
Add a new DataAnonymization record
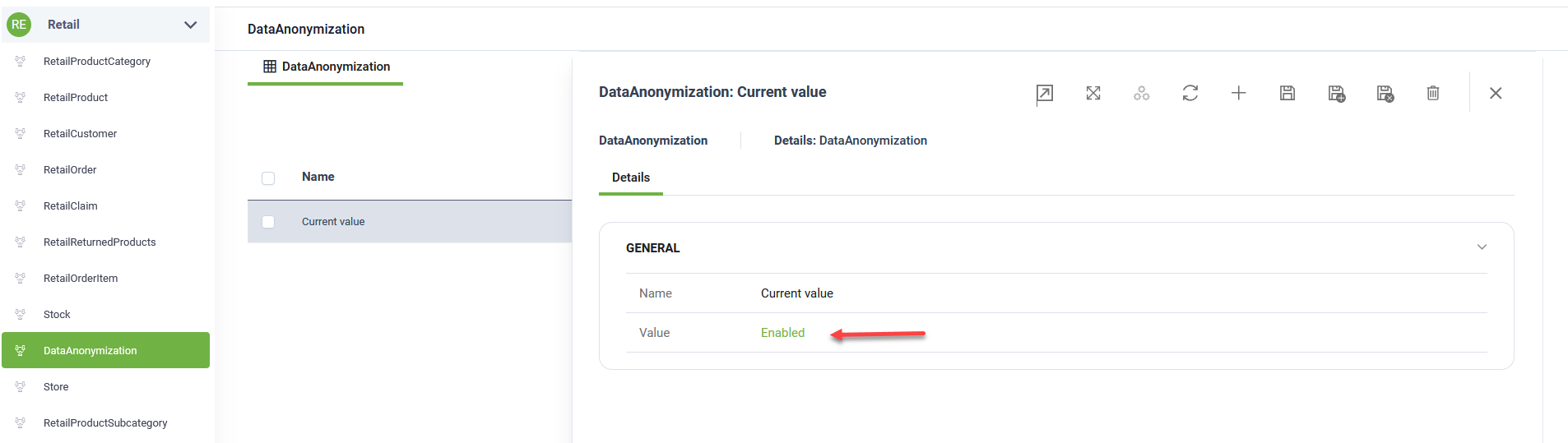pos(1238,94)
